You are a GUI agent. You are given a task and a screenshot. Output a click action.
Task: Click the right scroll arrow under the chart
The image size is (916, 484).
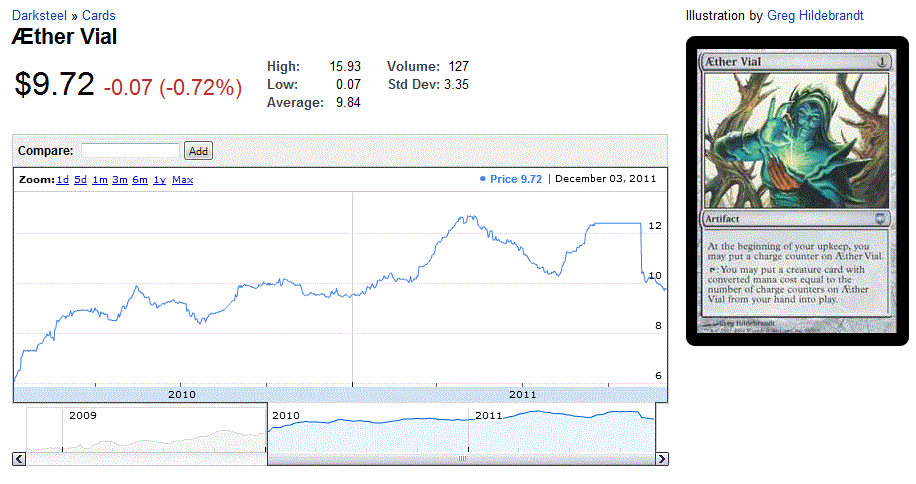661,459
